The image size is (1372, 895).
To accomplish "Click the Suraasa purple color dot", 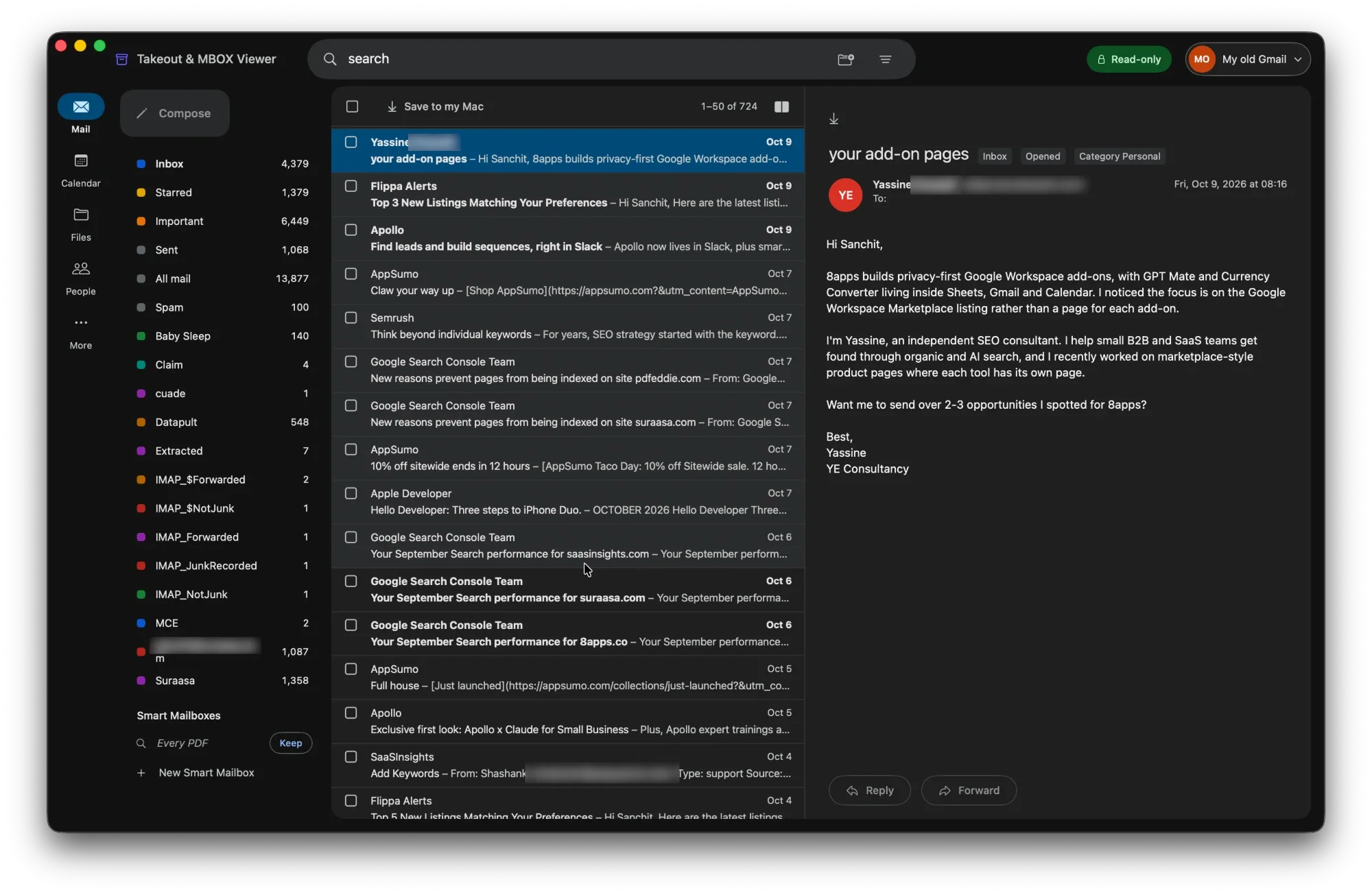I will pos(141,681).
